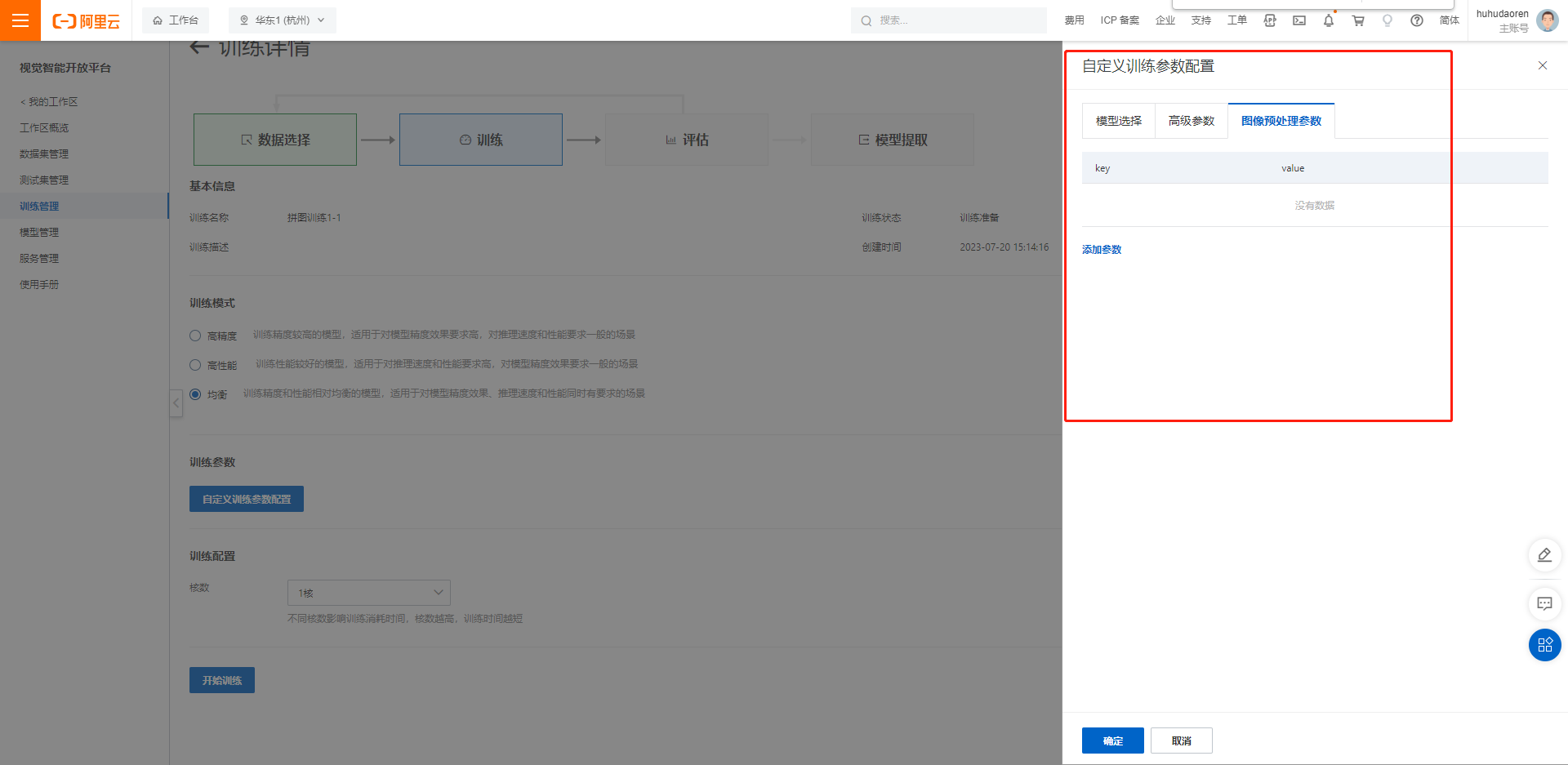1568x765 pixels.
Task: Open the API tool icon in top bar
Action: [1270, 20]
